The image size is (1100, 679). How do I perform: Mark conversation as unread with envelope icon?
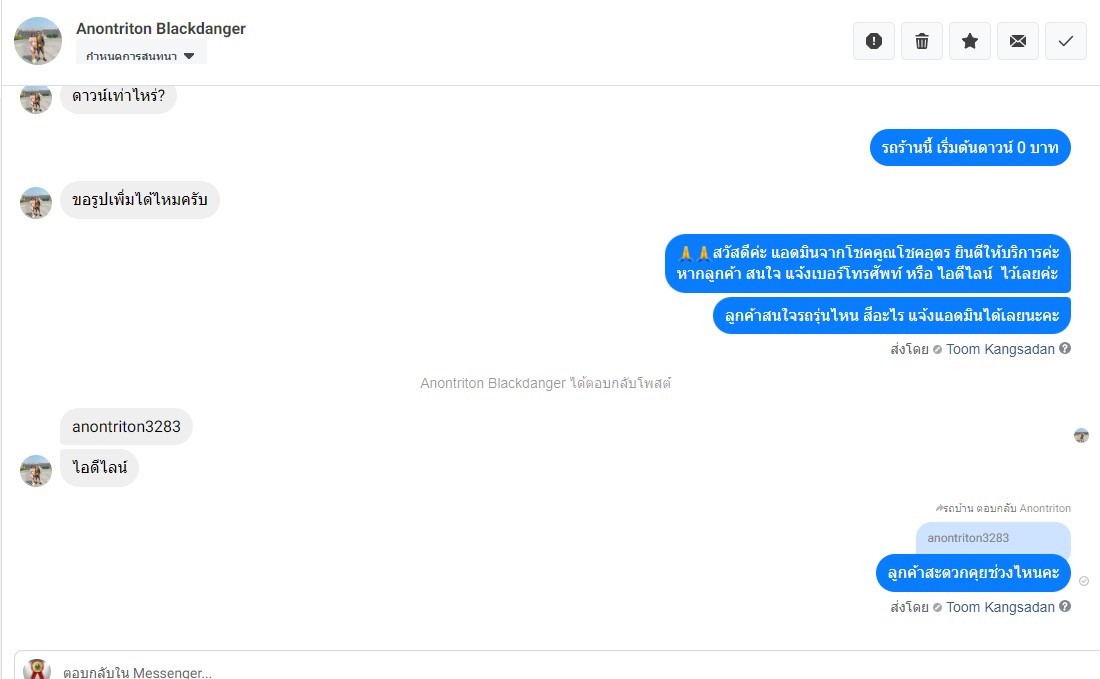click(1018, 41)
